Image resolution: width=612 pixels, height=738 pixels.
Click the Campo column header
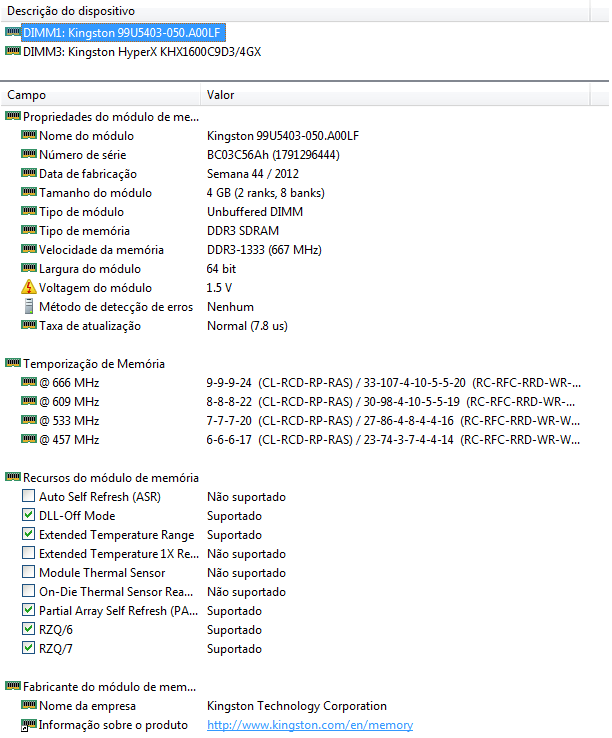point(101,95)
